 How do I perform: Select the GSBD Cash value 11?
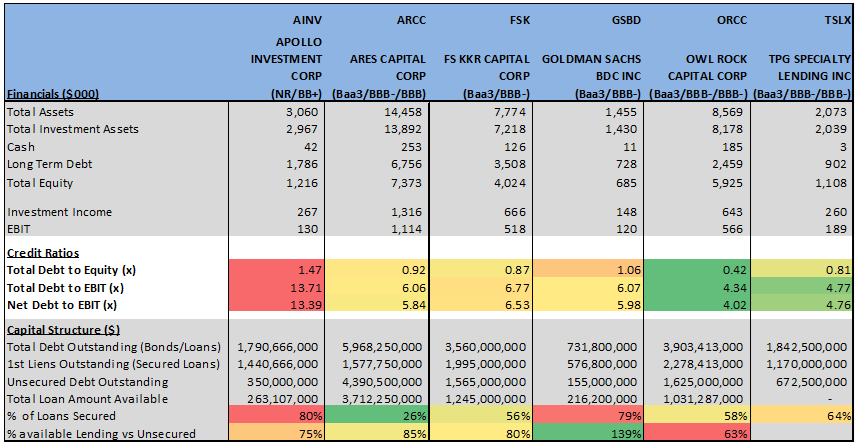[630, 147]
